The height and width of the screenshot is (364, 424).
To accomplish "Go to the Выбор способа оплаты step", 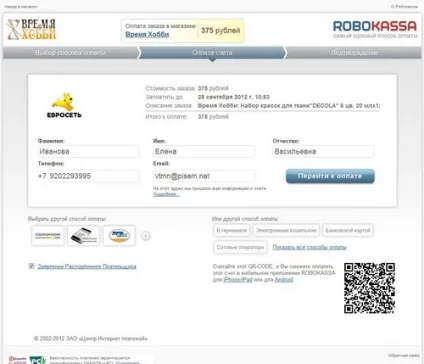I will pyautogui.click(x=70, y=53).
